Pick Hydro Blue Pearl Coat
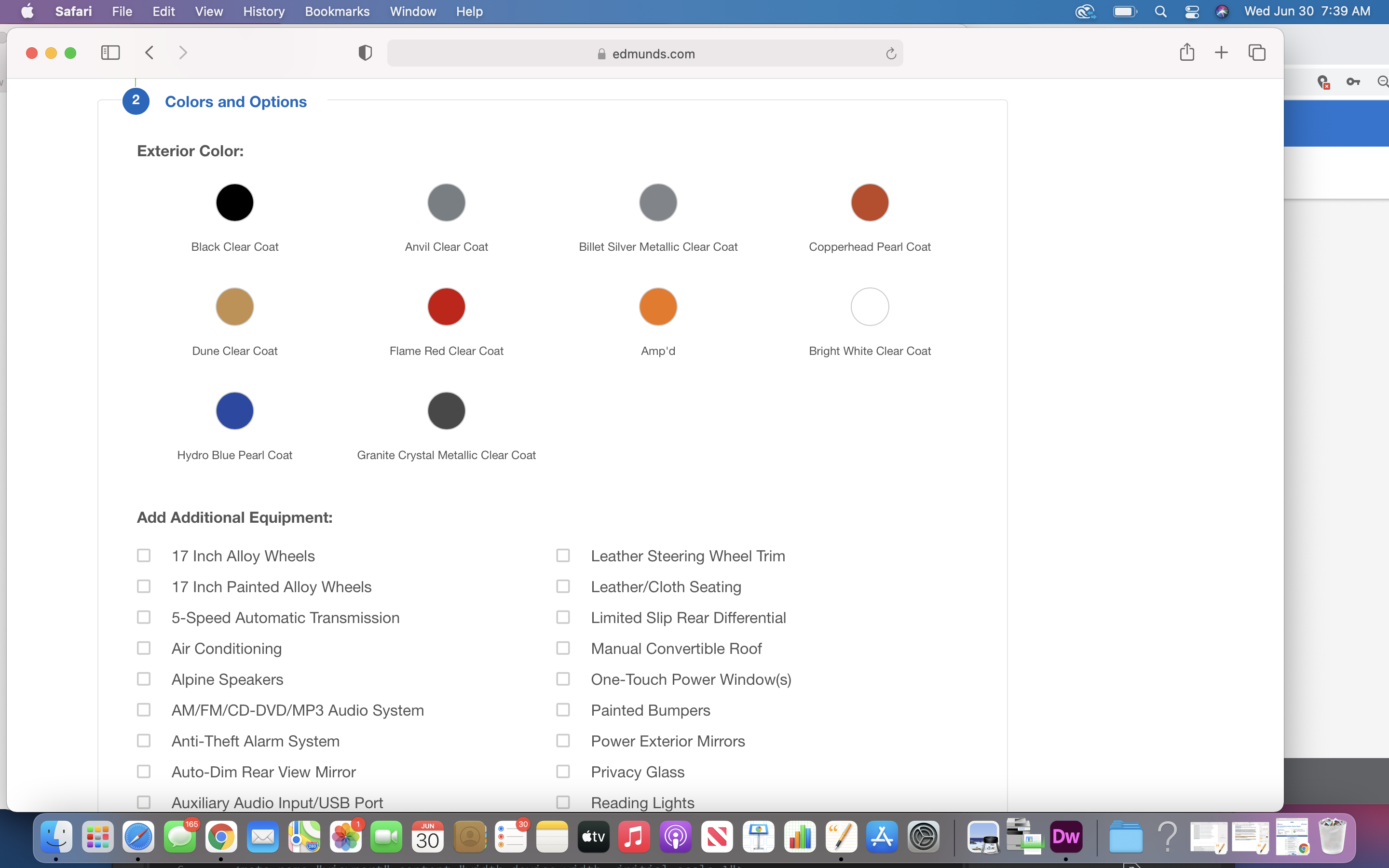This screenshot has height=868, width=1389. click(x=235, y=411)
